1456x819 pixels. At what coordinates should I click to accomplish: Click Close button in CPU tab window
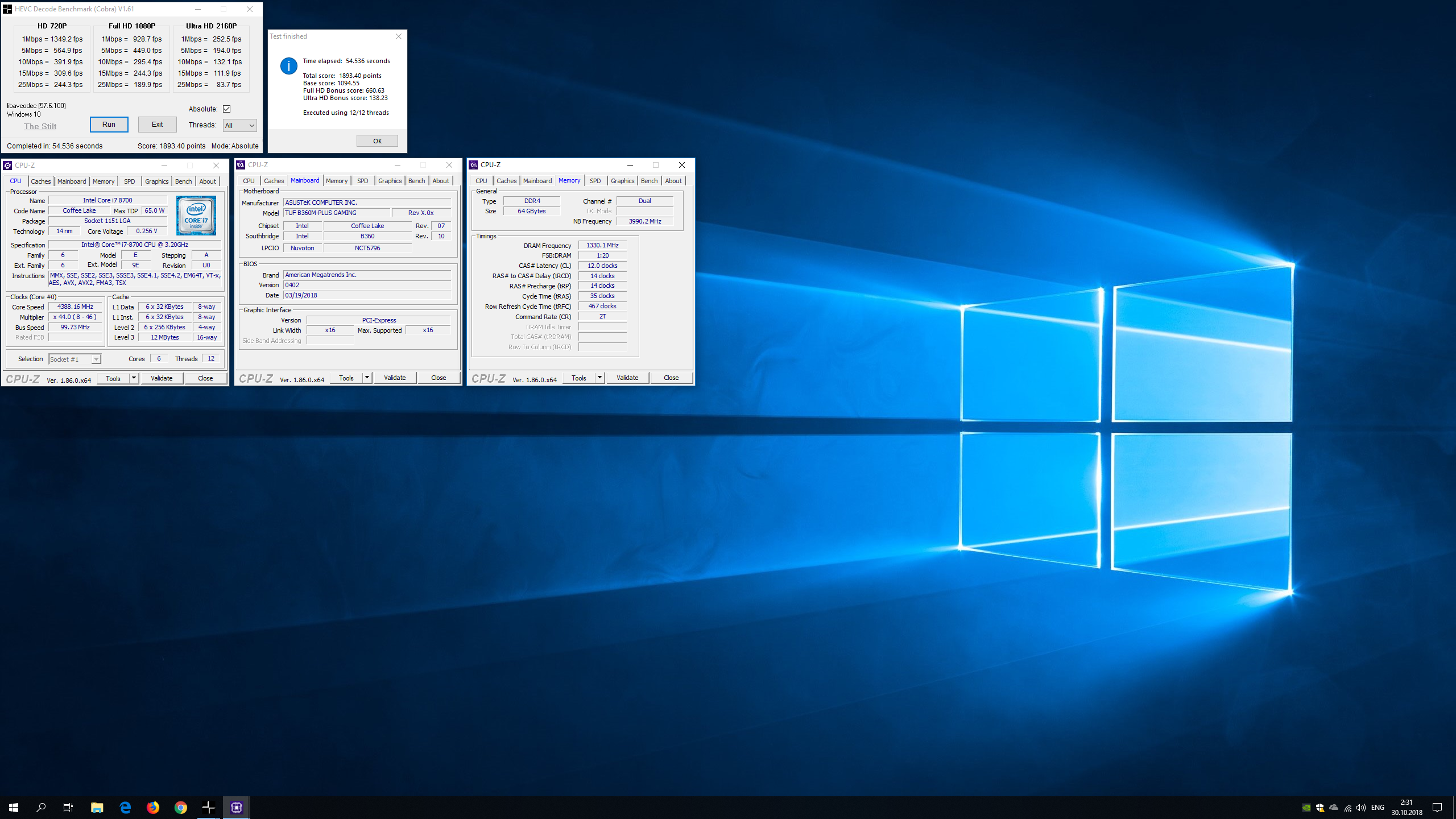(205, 378)
